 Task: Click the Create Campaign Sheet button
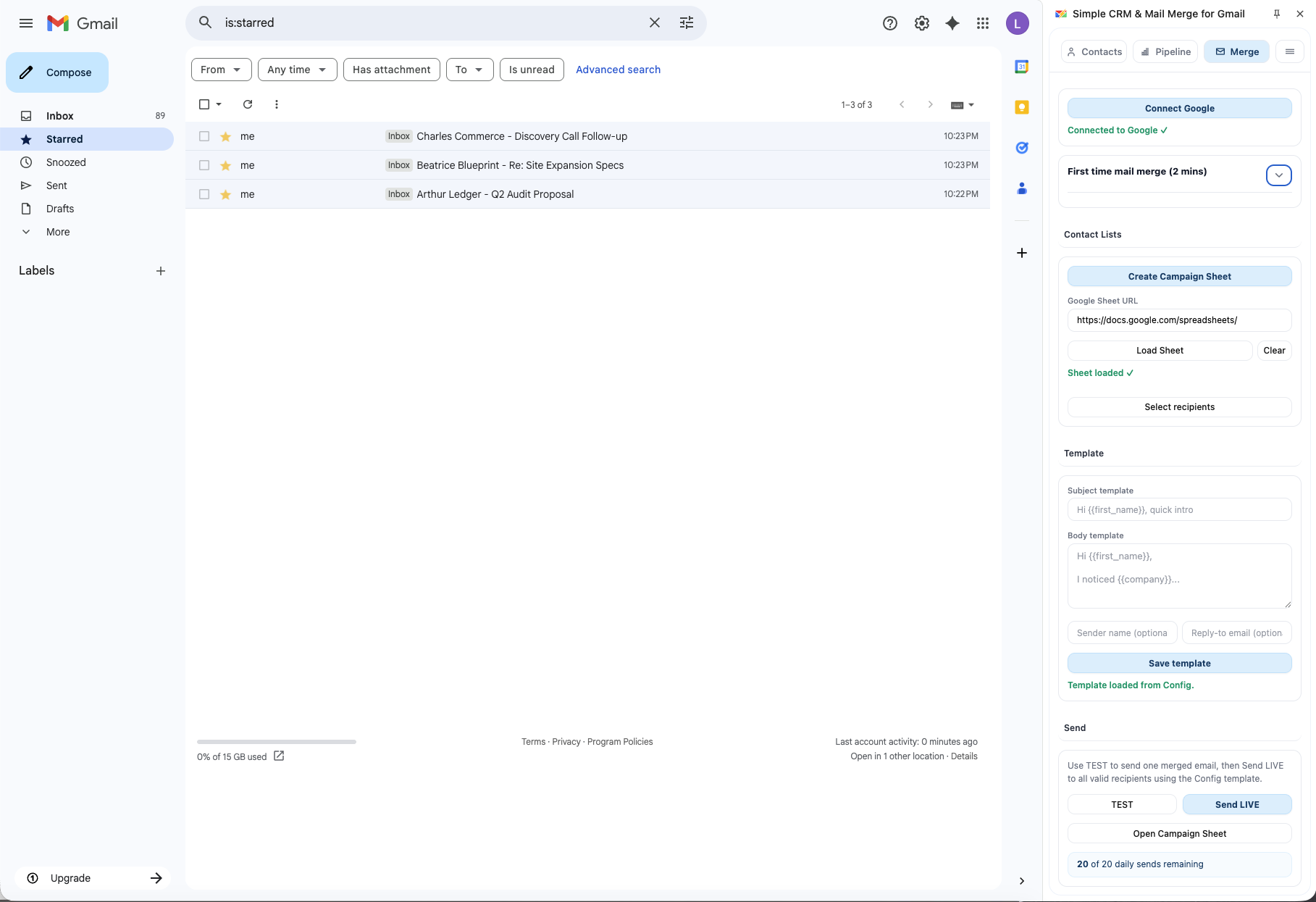1178,276
